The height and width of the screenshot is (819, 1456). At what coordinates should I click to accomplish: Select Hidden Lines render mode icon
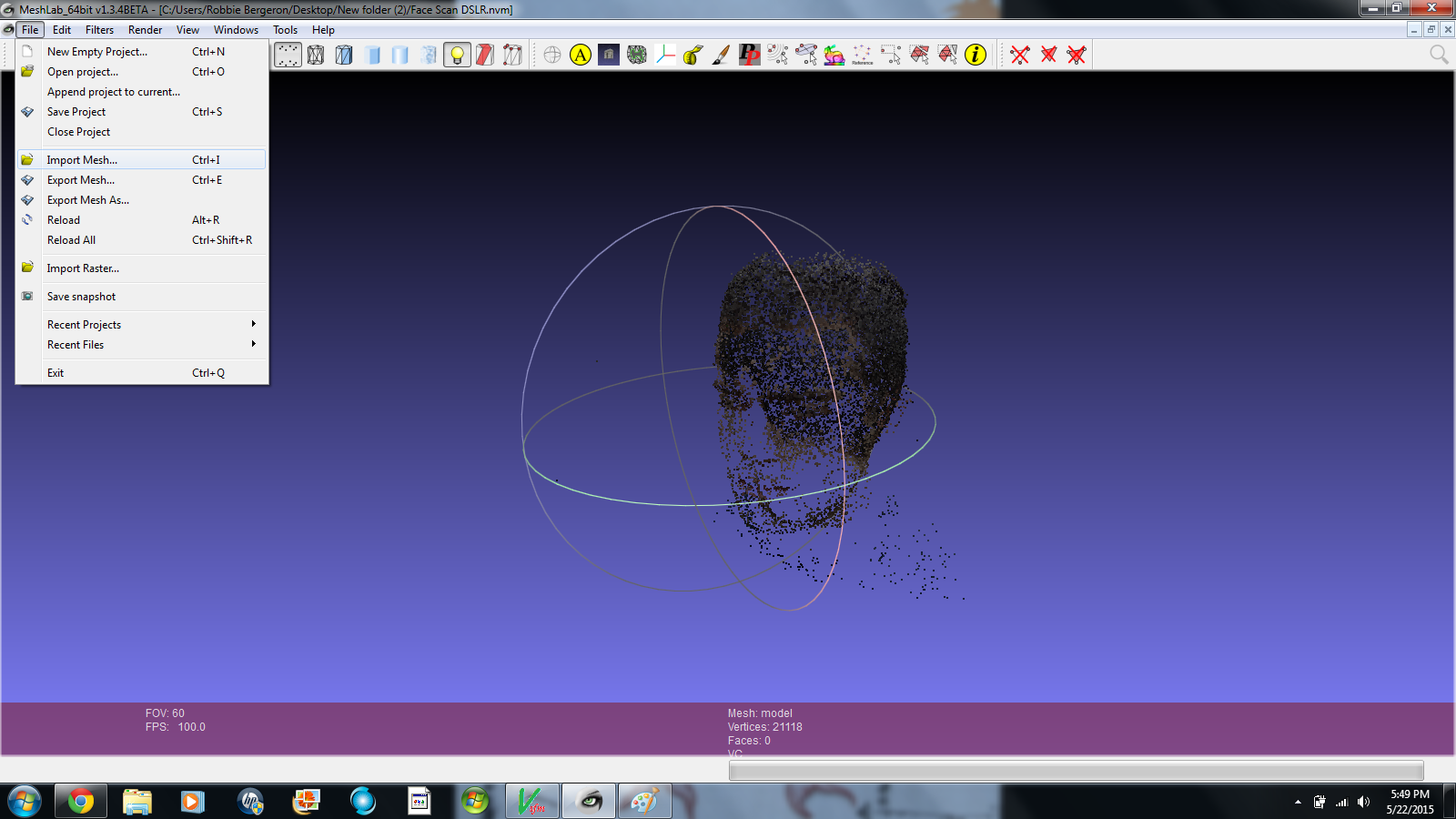click(x=344, y=55)
